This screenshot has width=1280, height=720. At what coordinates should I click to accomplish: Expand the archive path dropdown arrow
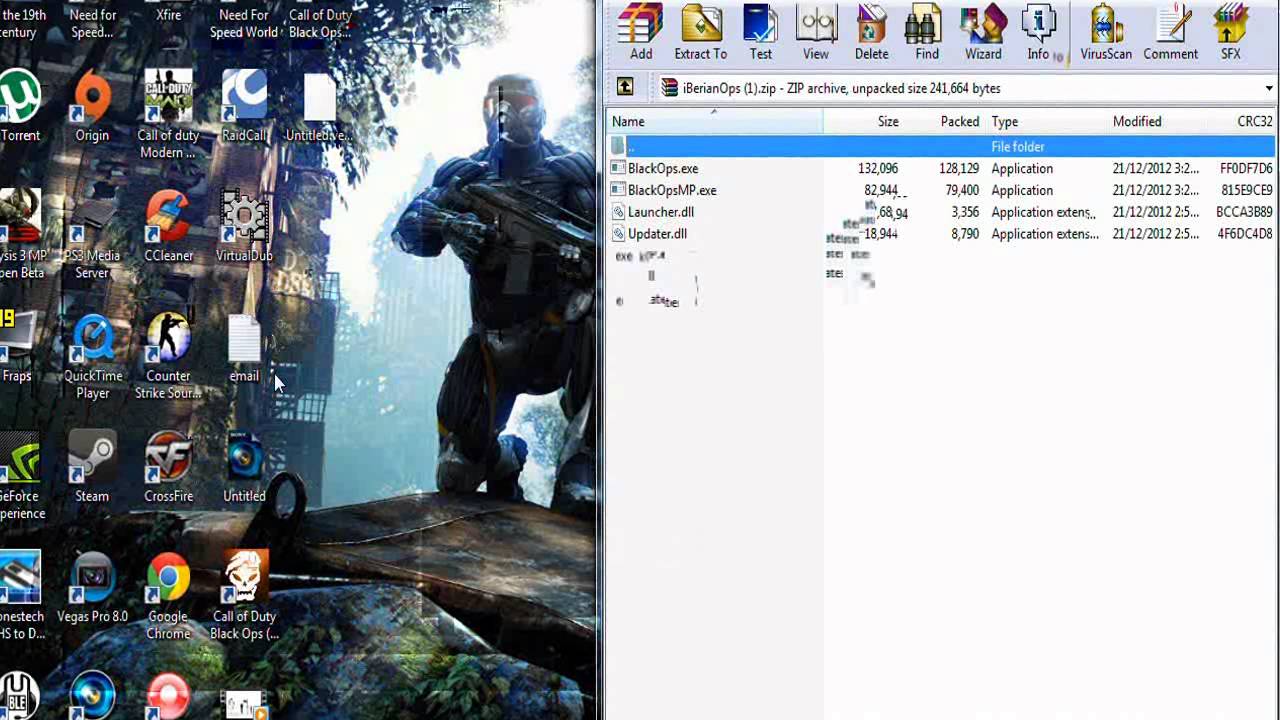[1269, 88]
